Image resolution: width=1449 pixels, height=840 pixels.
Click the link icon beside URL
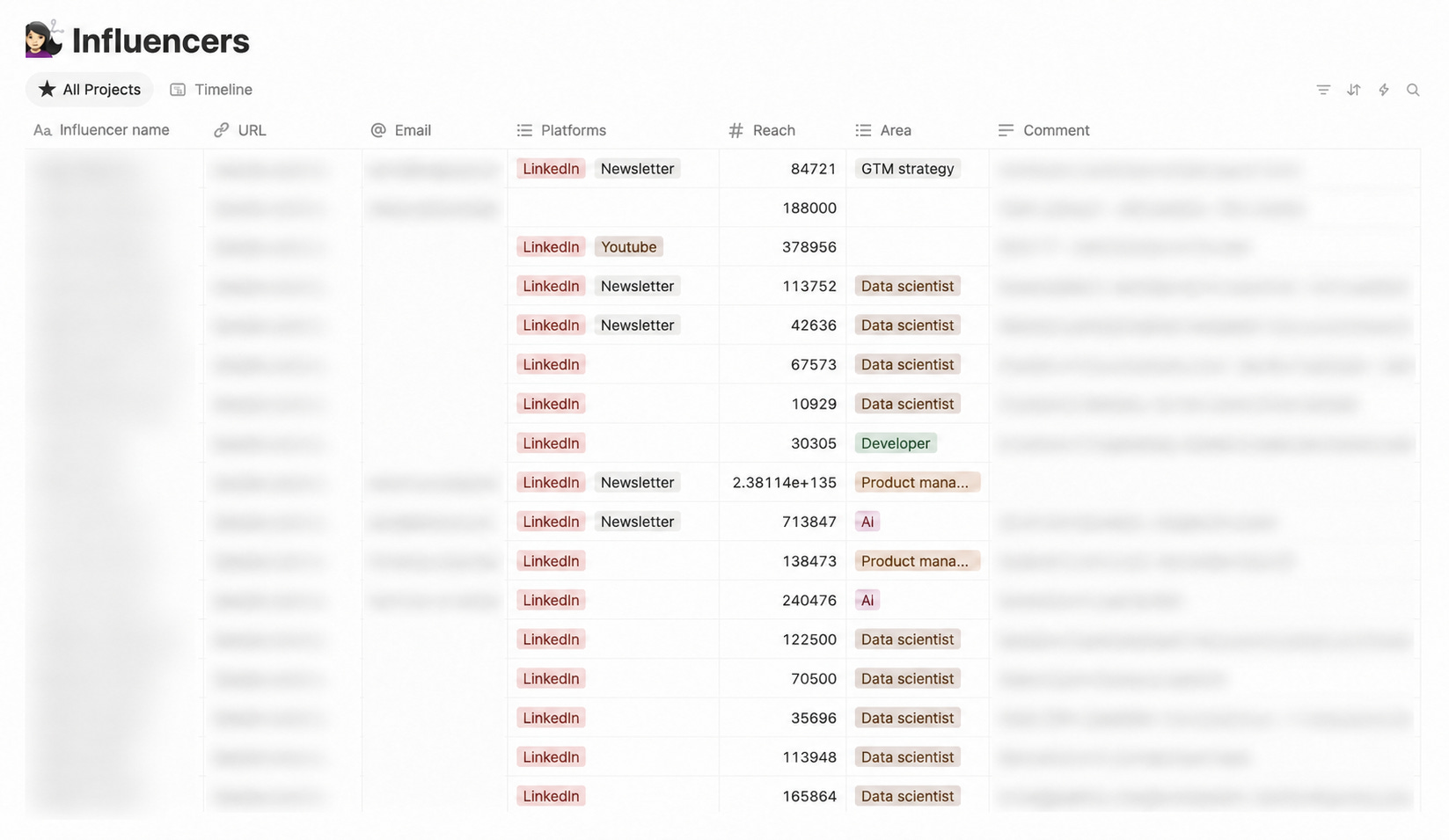click(x=222, y=130)
